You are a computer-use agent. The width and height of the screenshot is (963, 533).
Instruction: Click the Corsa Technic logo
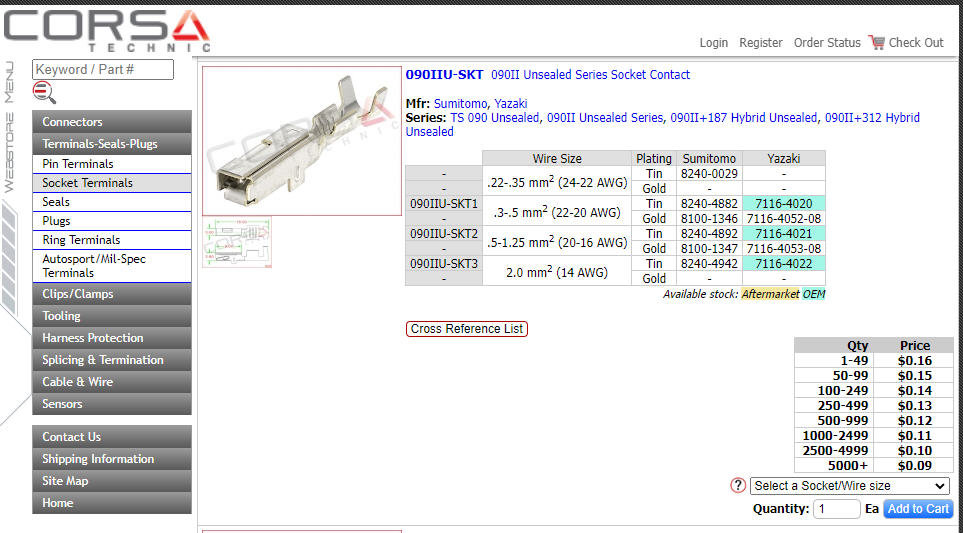106,30
